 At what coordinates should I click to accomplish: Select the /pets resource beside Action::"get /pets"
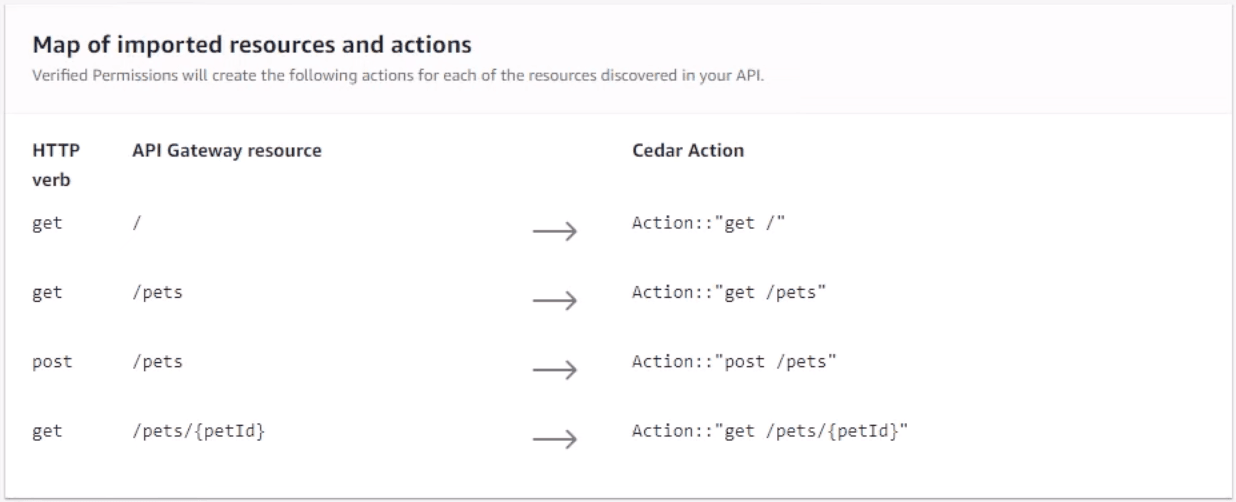157,292
